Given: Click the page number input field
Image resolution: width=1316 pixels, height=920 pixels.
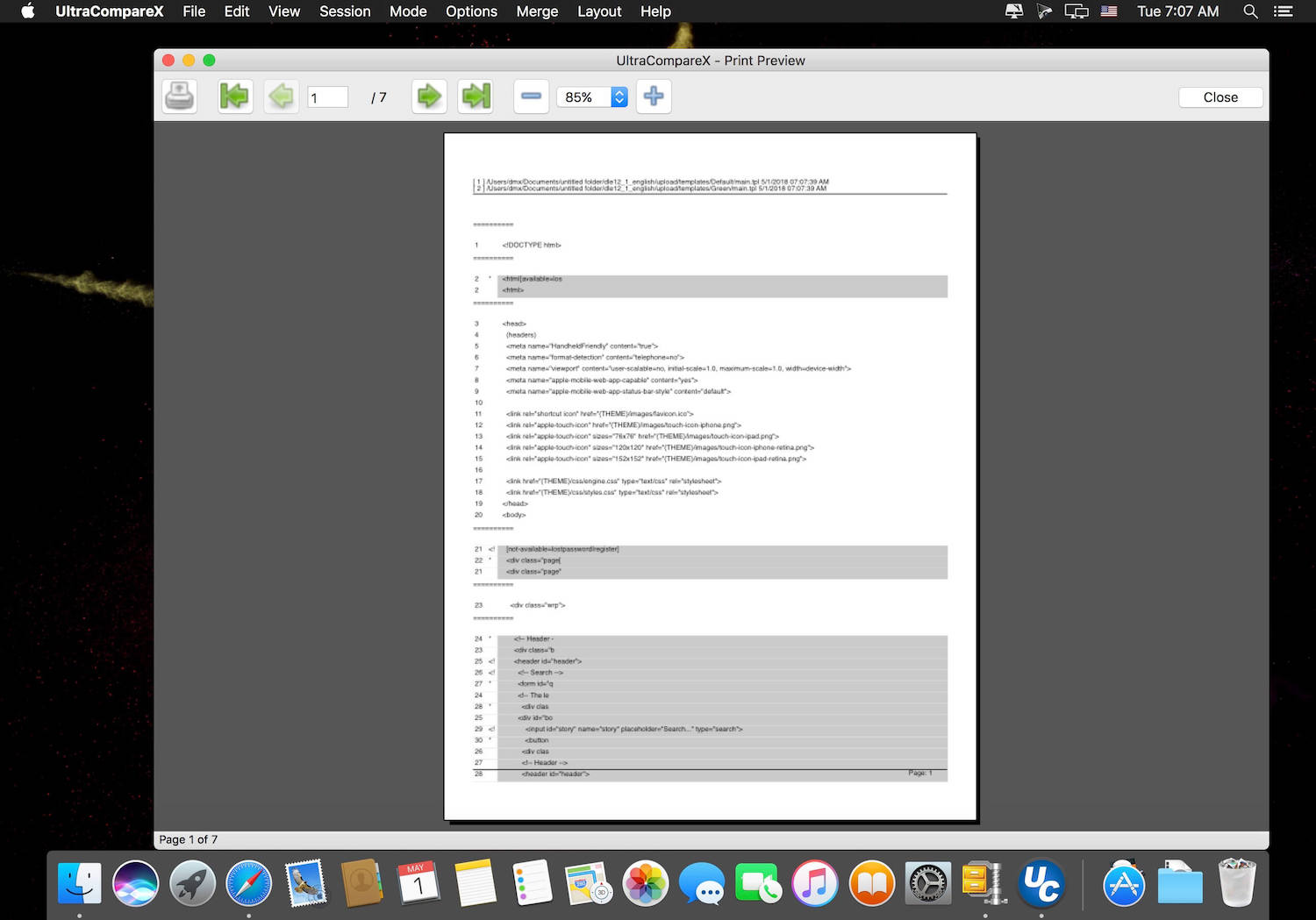Looking at the screenshot, I should click(x=328, y=97).
